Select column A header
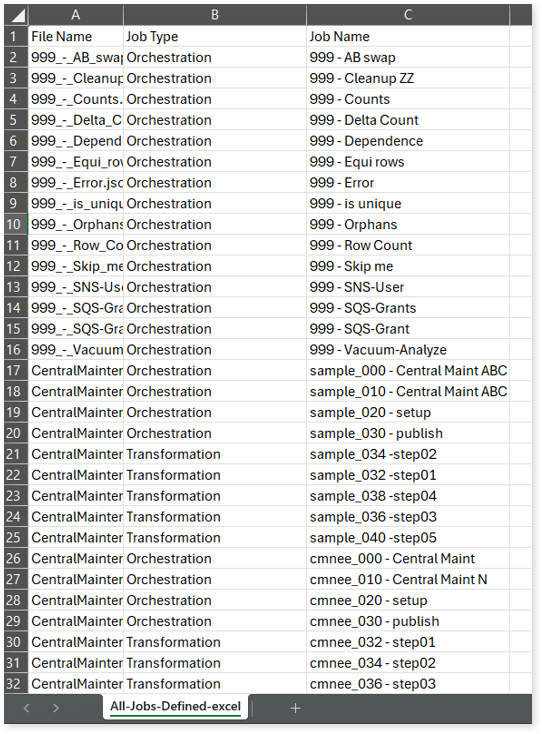The width and height of the screenshot is (542, 734). 76,15
